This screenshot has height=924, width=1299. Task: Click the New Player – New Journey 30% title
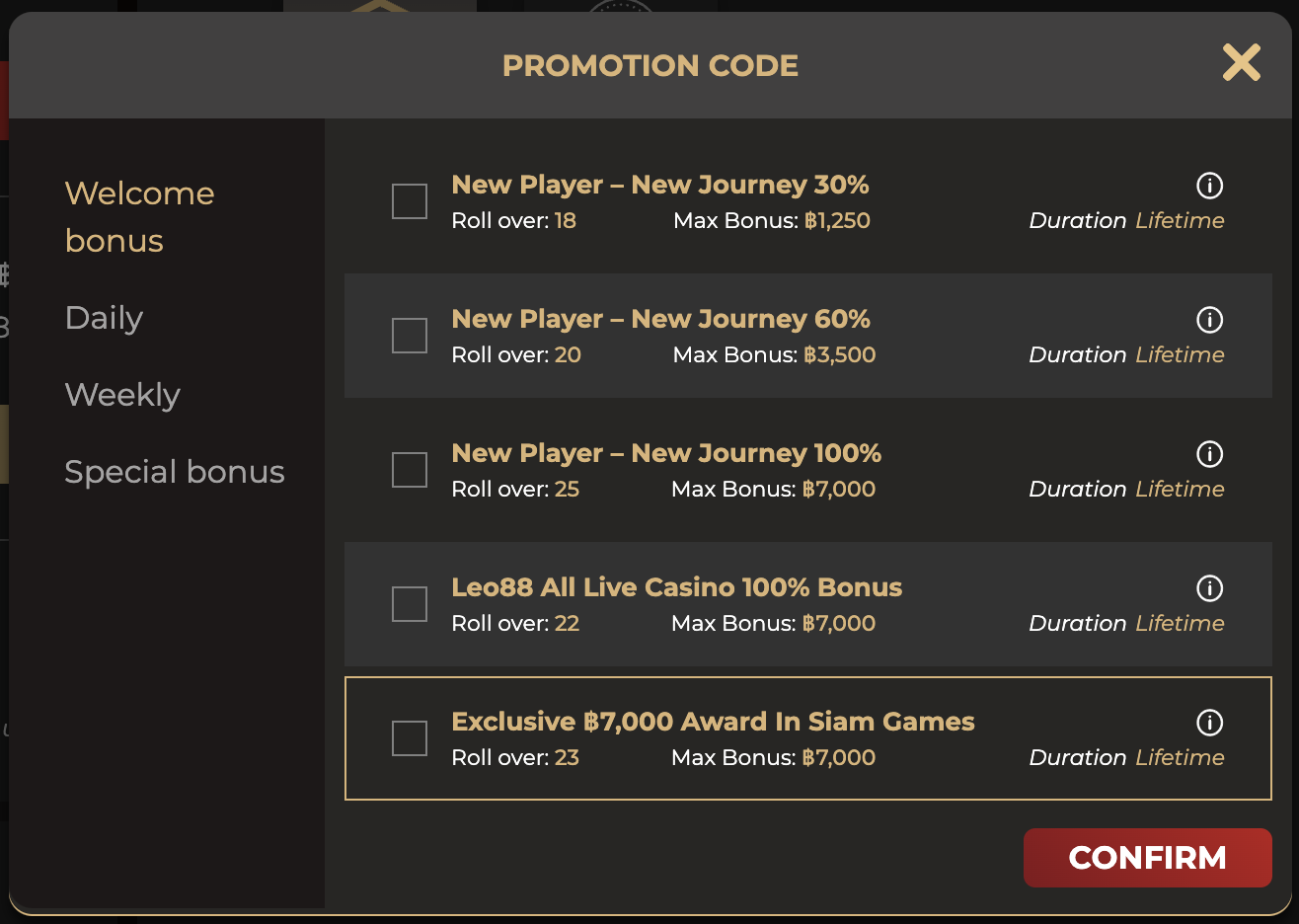[x=659, y=185]
